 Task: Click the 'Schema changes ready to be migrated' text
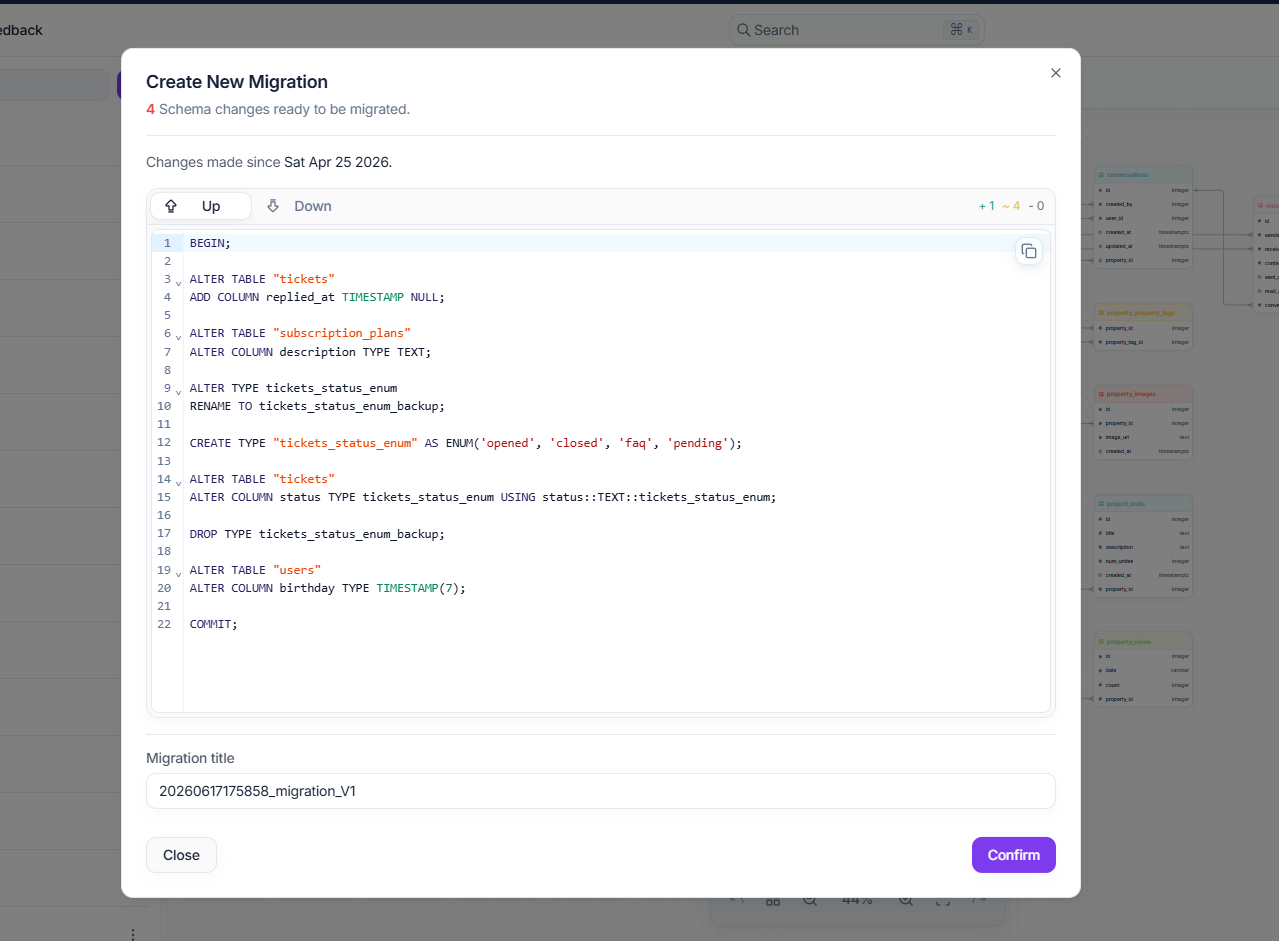[x=284, y=109]
